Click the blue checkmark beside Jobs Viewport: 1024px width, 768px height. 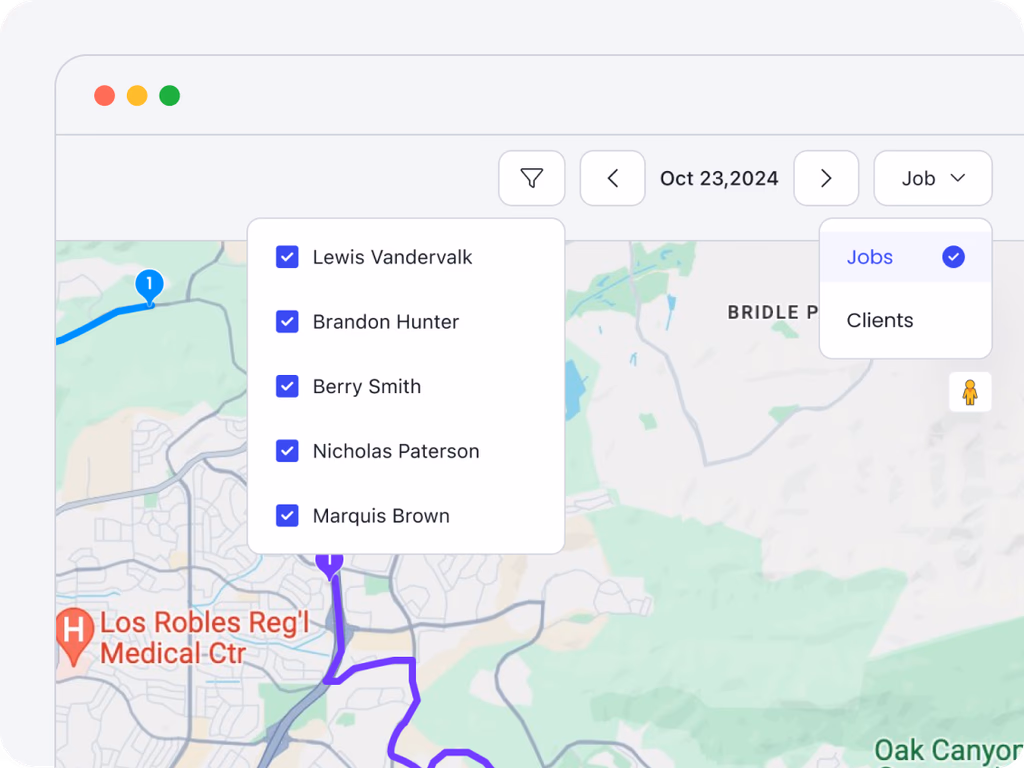pos(953,257)
